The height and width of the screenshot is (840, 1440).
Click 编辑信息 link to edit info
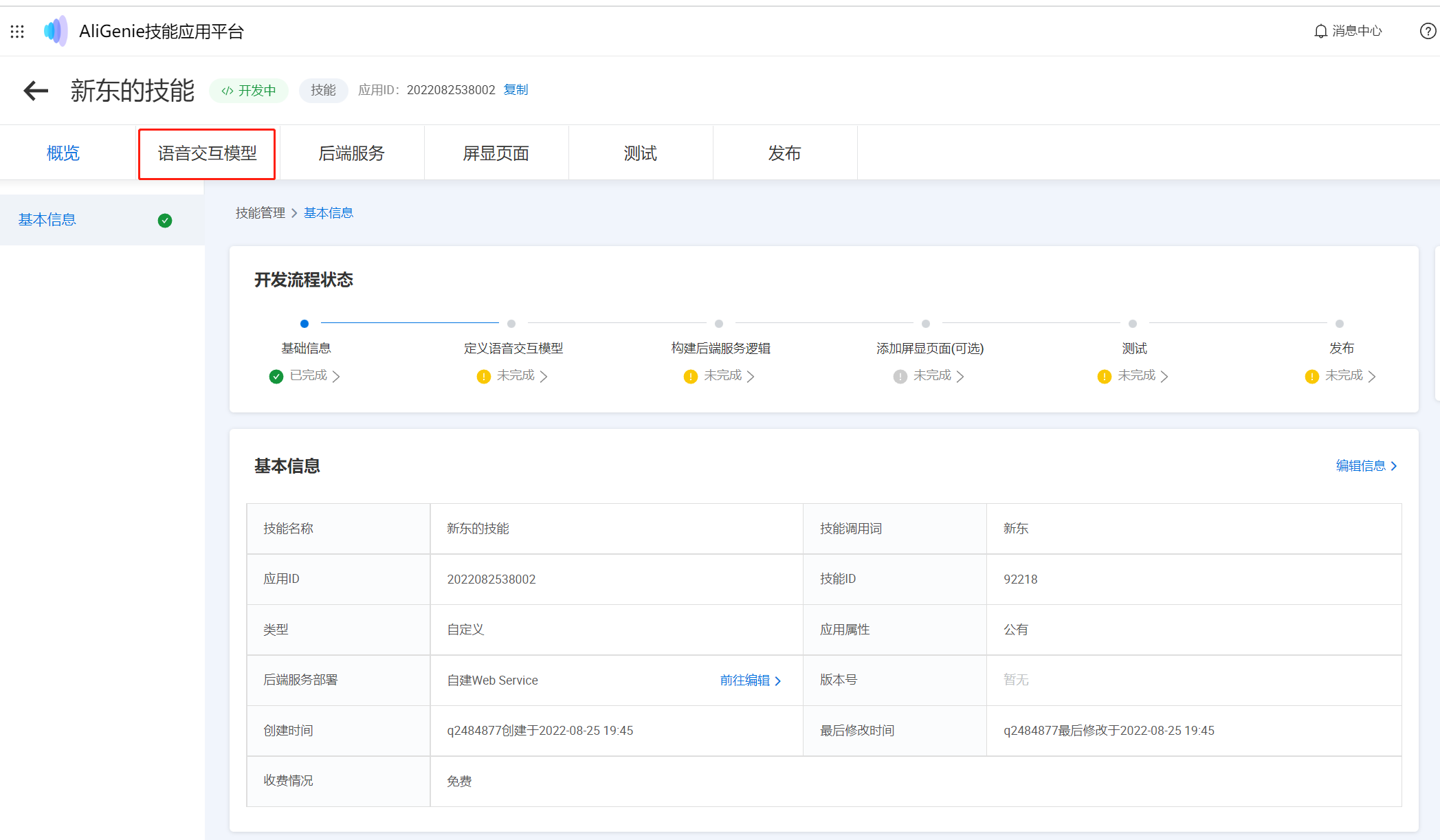(1366, 466)
